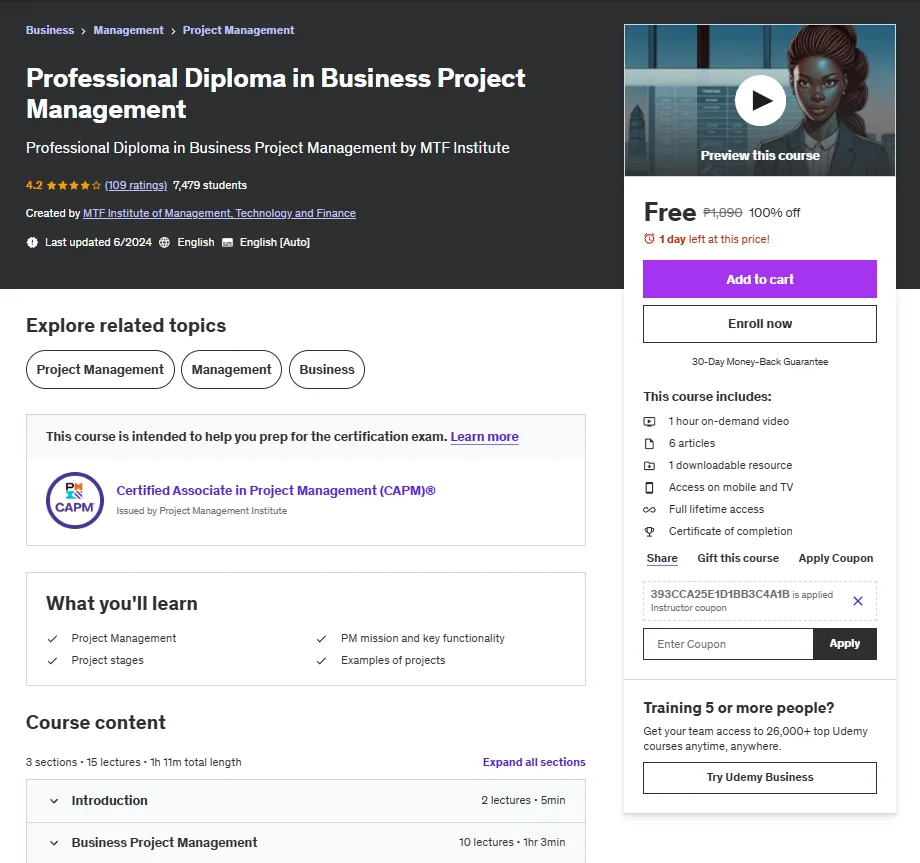Expand the Introduction section
920x863 pixels.
click(306, 800)
